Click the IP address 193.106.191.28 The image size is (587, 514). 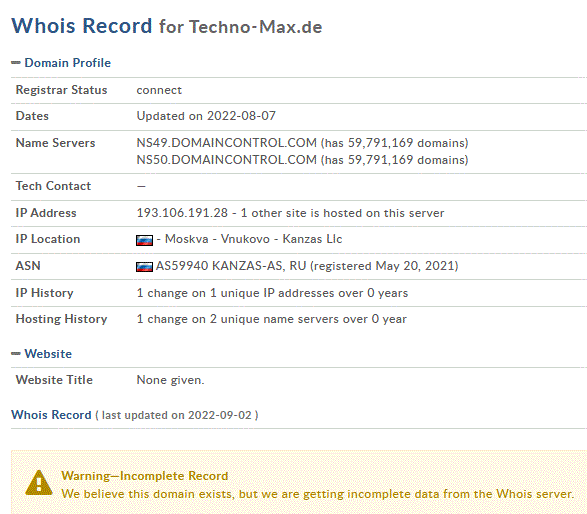(x=182, y=213)
